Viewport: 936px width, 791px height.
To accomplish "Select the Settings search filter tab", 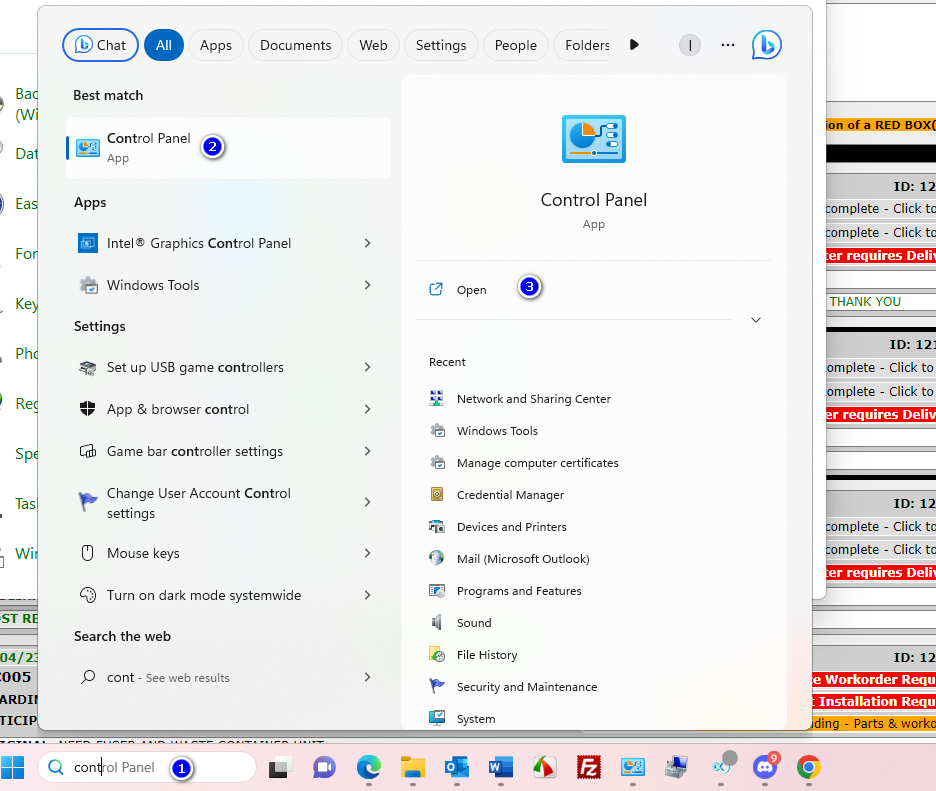I will pos(440,45).
